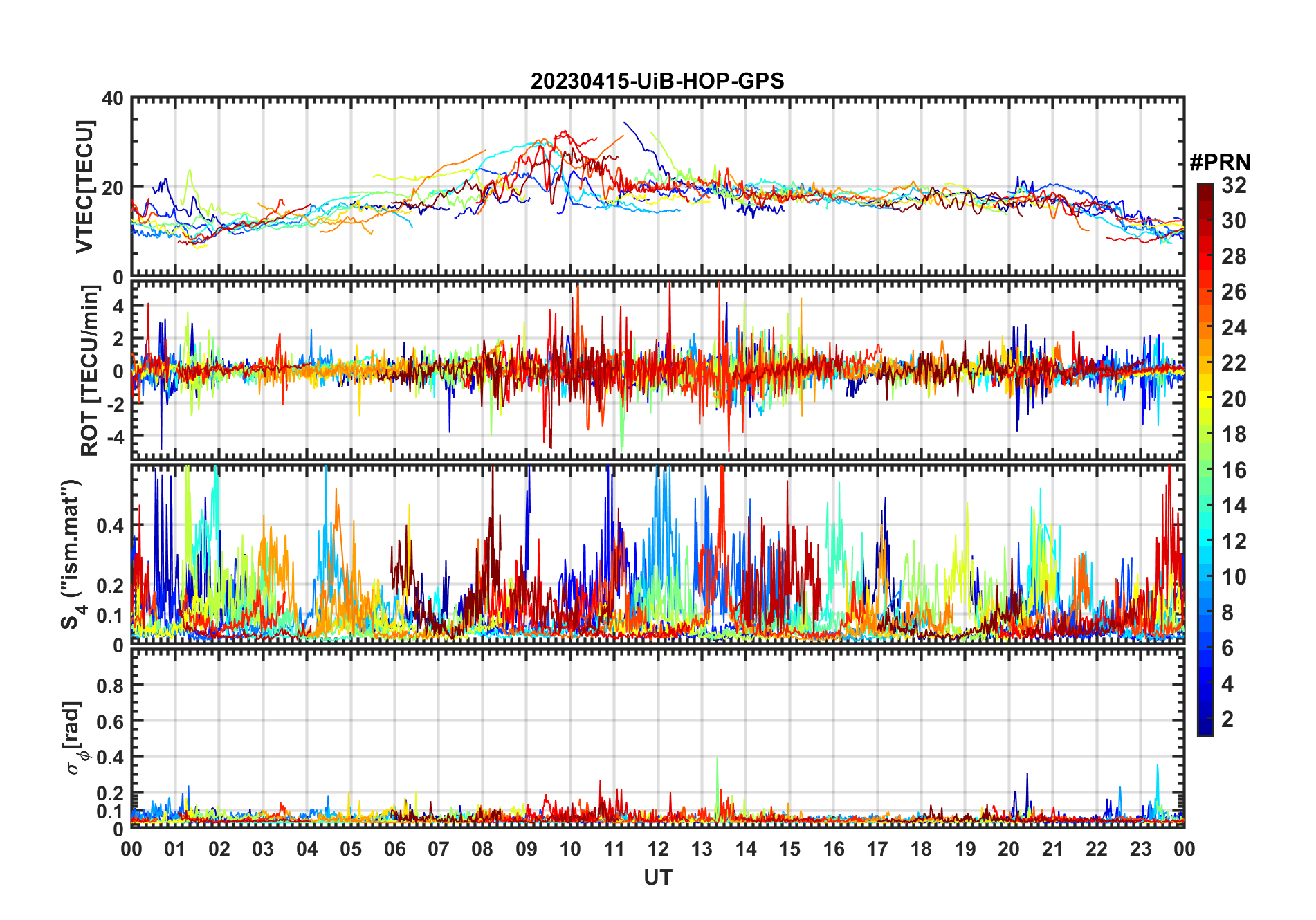
Task: Select UT axis tick label 03
Action: pos(263,849)
